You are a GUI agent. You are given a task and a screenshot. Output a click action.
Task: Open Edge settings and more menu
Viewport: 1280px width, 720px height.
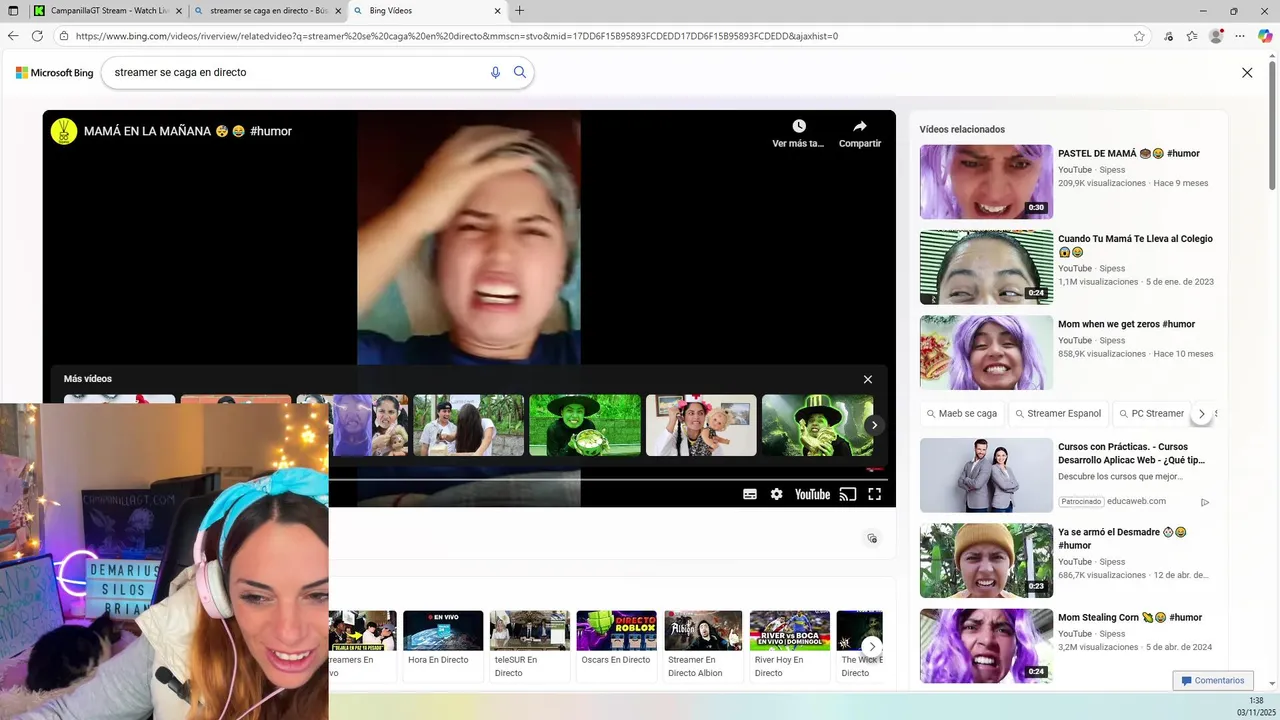(x=1241, y=36)
